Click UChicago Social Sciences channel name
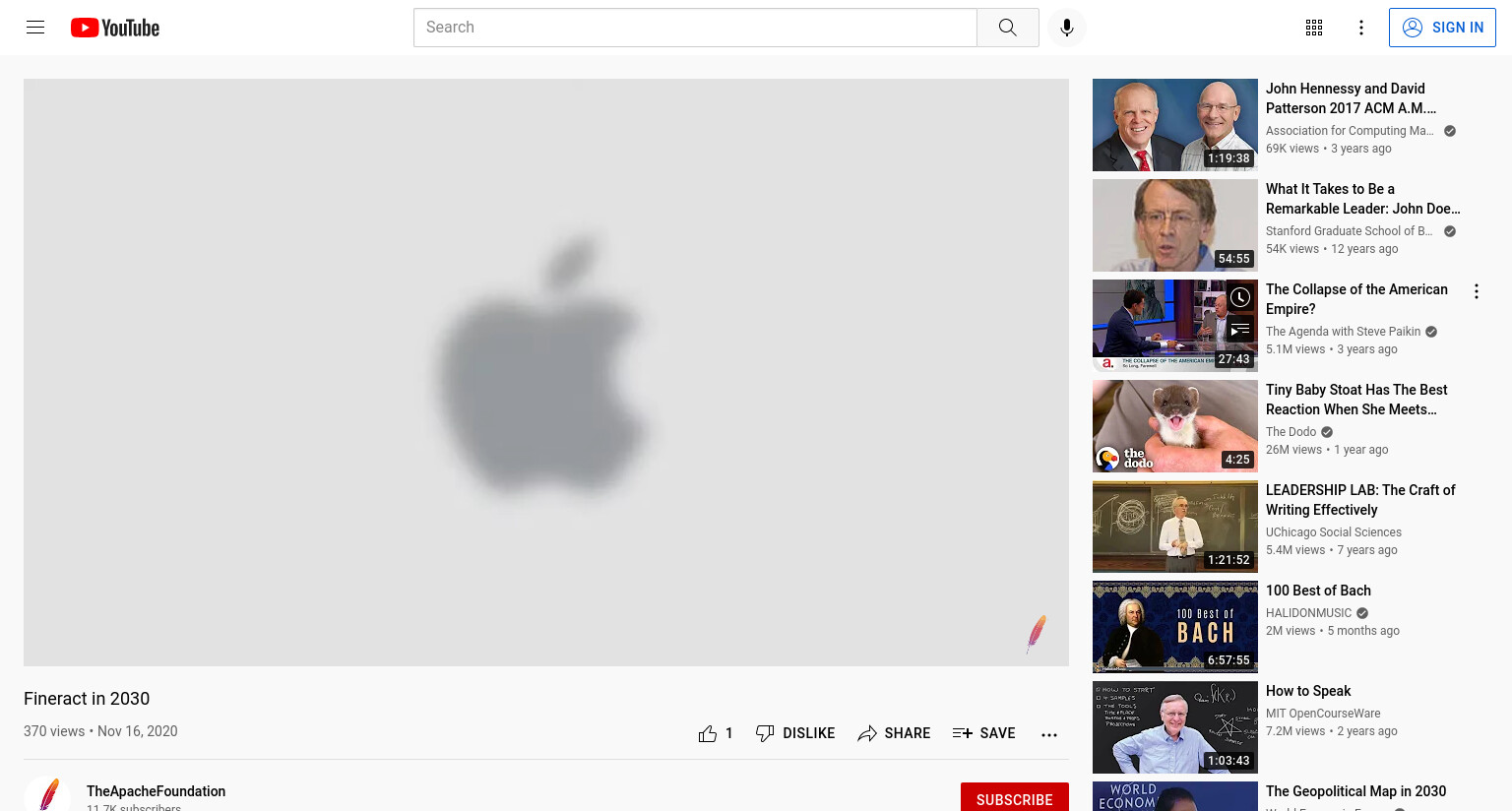1512x811 pixels. pos(1334,532)
